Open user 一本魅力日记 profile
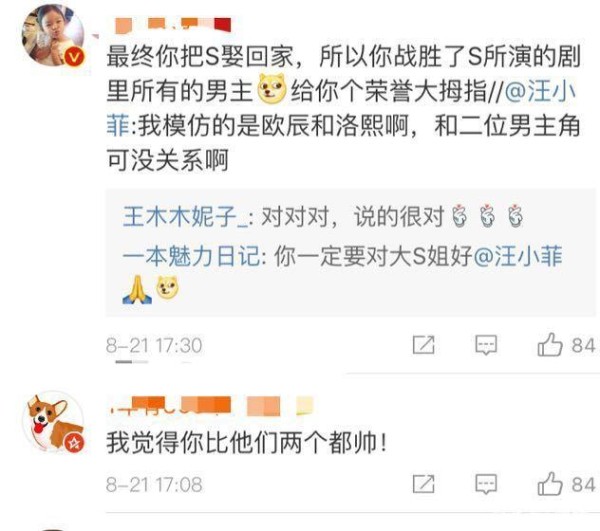600x531 pixels. pyautogui.click(x=192, y=256)
